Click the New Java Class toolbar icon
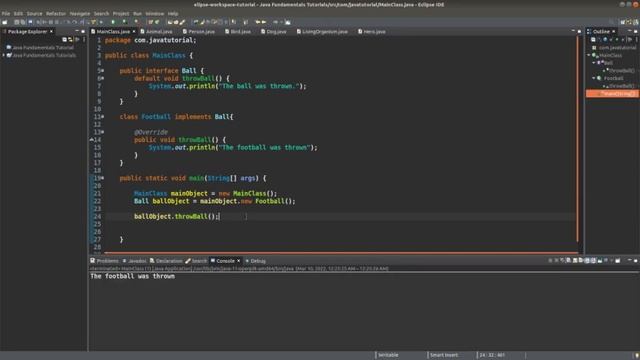640x360 pixels. tap(157, 22)
